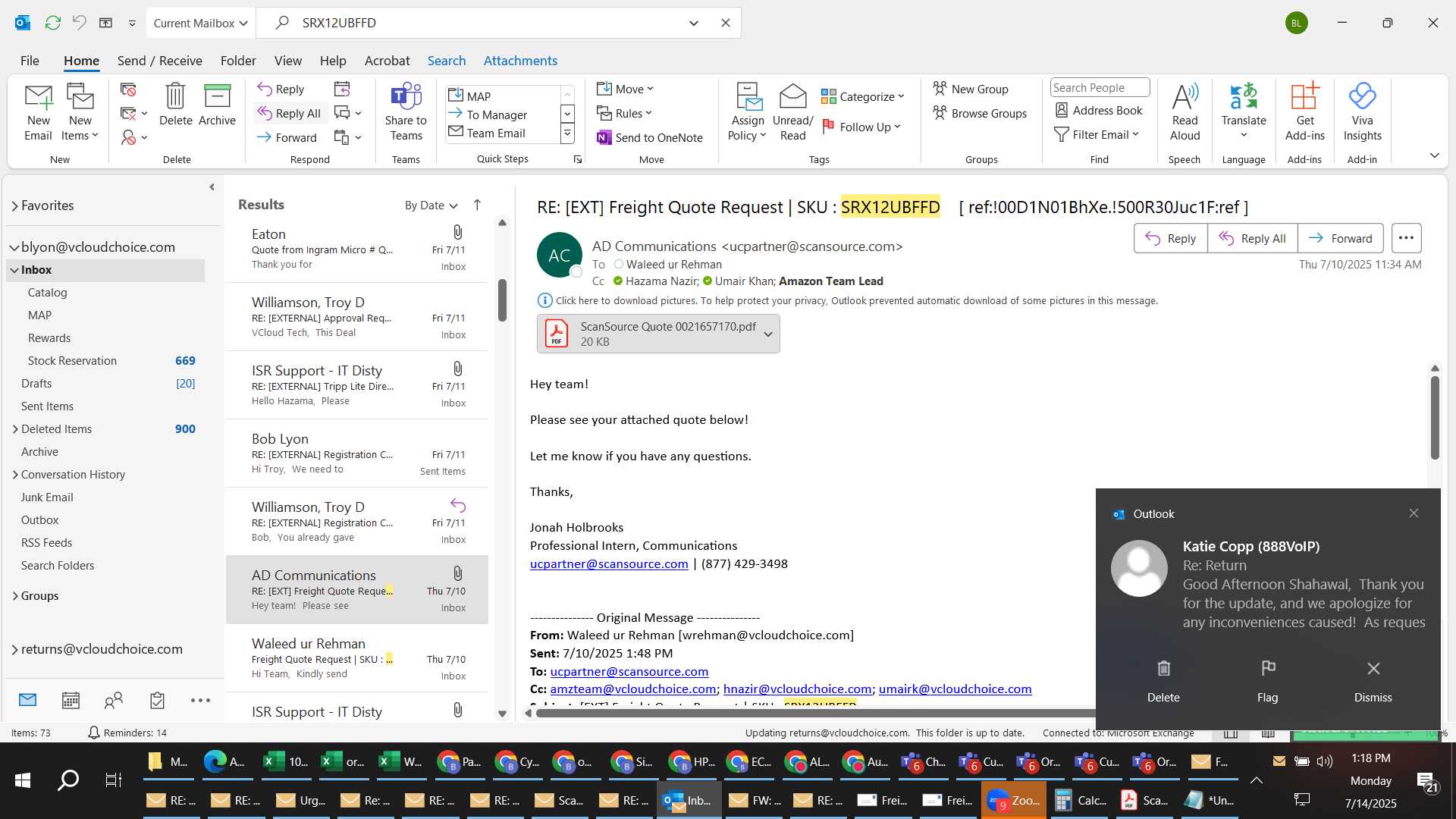
Task: Switch to the View tab
Action: click(x=287, y=61)
